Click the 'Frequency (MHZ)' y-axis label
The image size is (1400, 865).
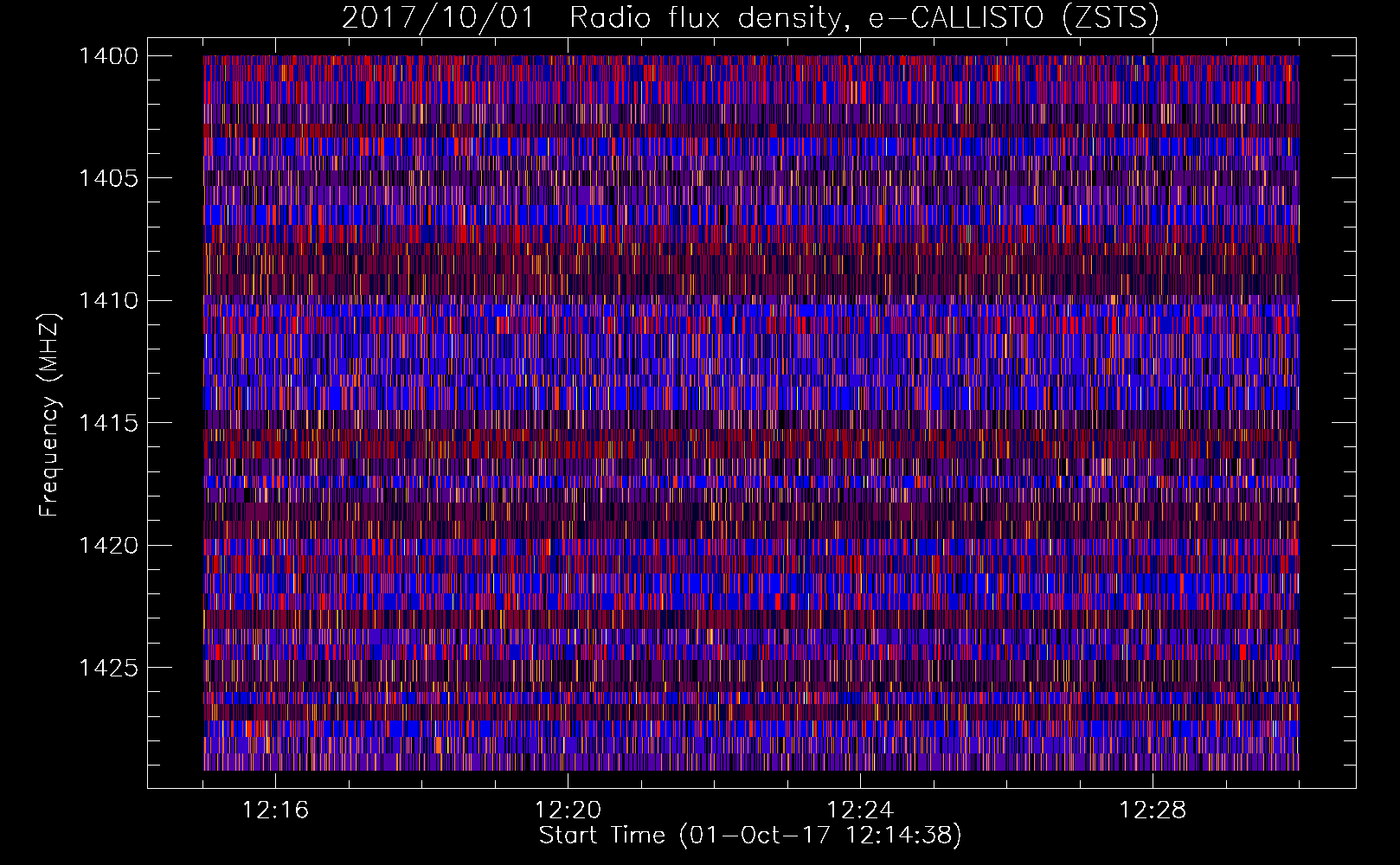pos(48,415)
